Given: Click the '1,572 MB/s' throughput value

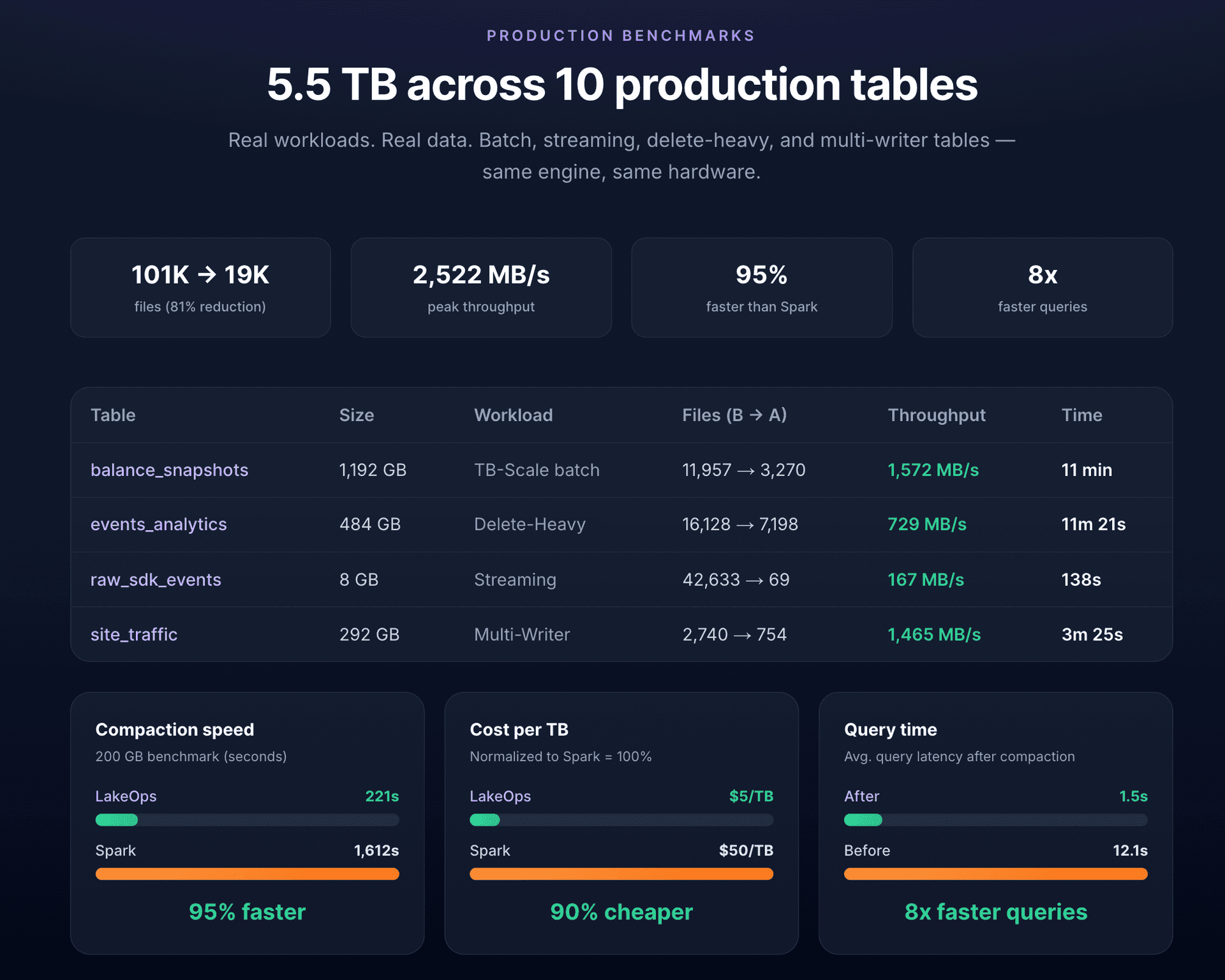Looking at the screenshot, I should [933, 470].
